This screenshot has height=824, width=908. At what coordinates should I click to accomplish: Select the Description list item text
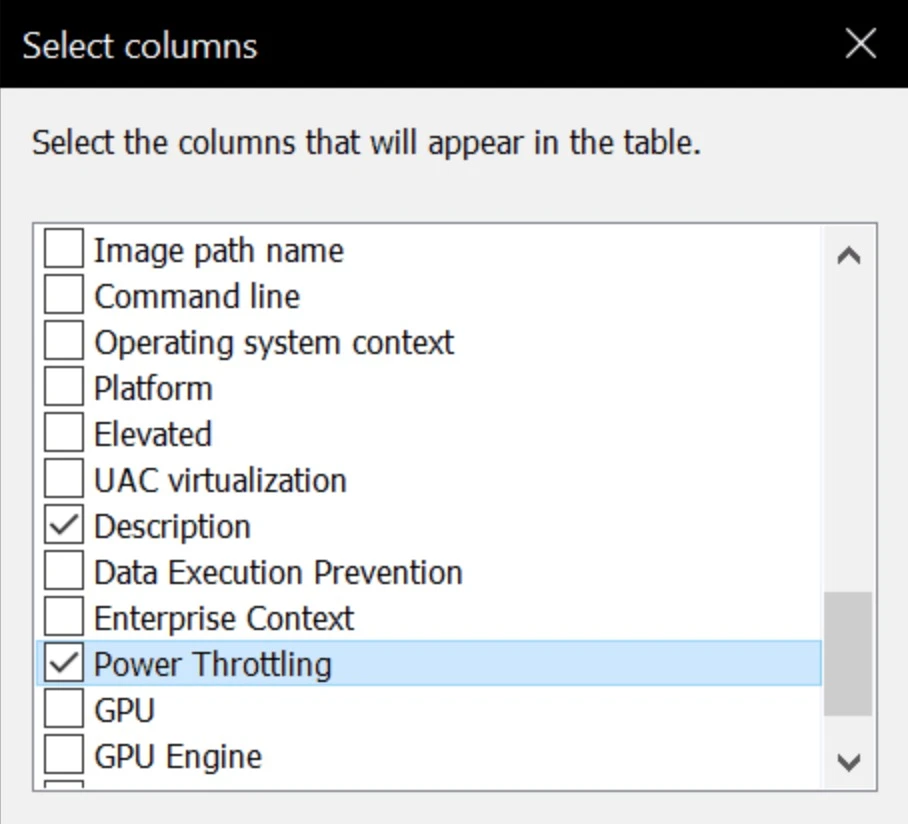[x=172, y=526]
